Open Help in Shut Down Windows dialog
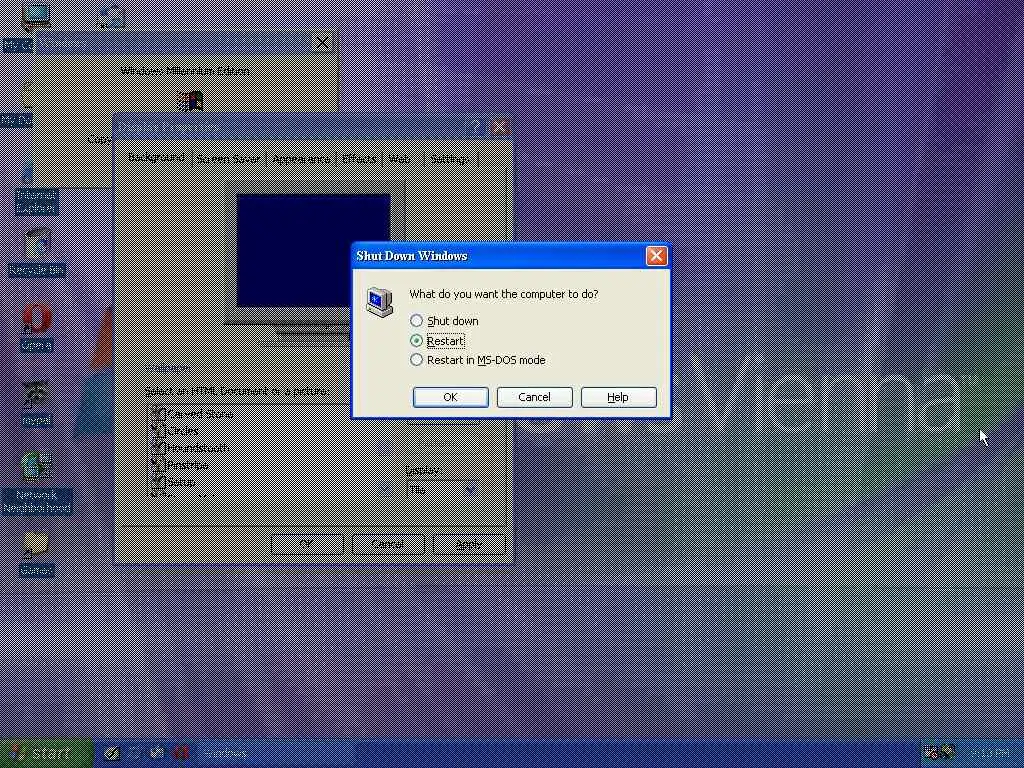The width and height of the screenshot is (1024, 768). tap(618, 397)
